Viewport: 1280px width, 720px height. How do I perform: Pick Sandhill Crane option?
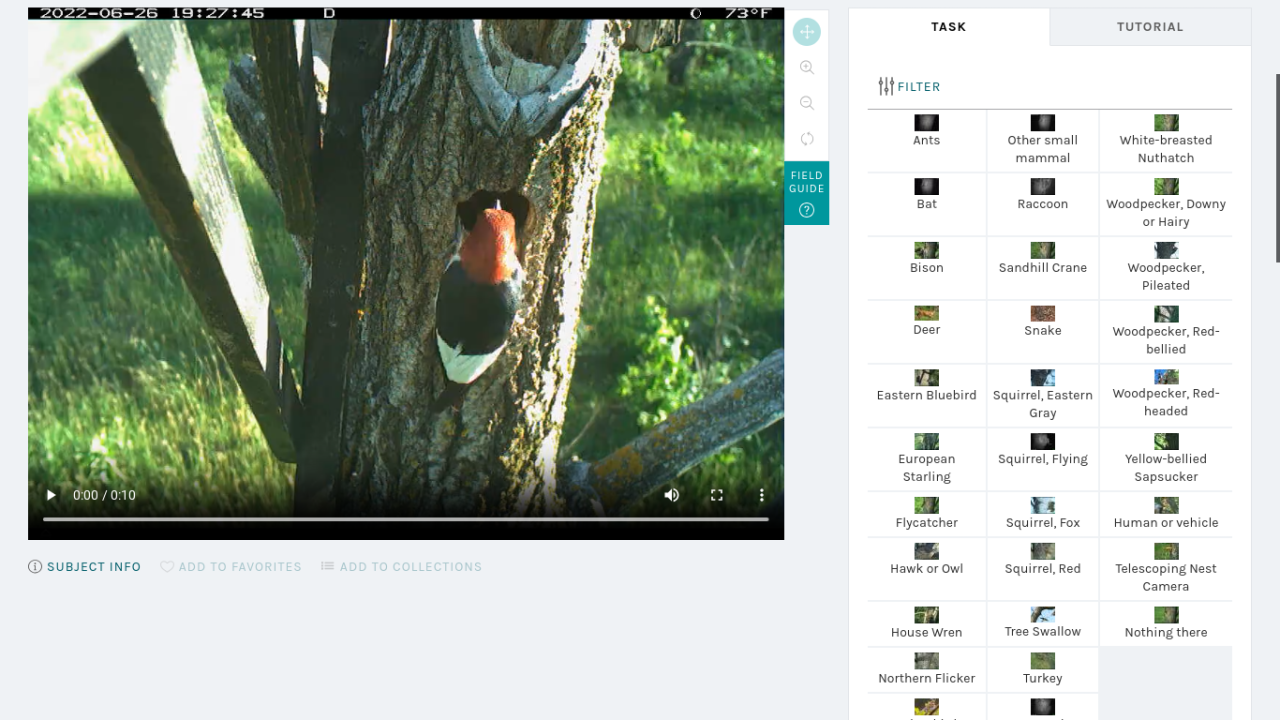coord(1043,268)
